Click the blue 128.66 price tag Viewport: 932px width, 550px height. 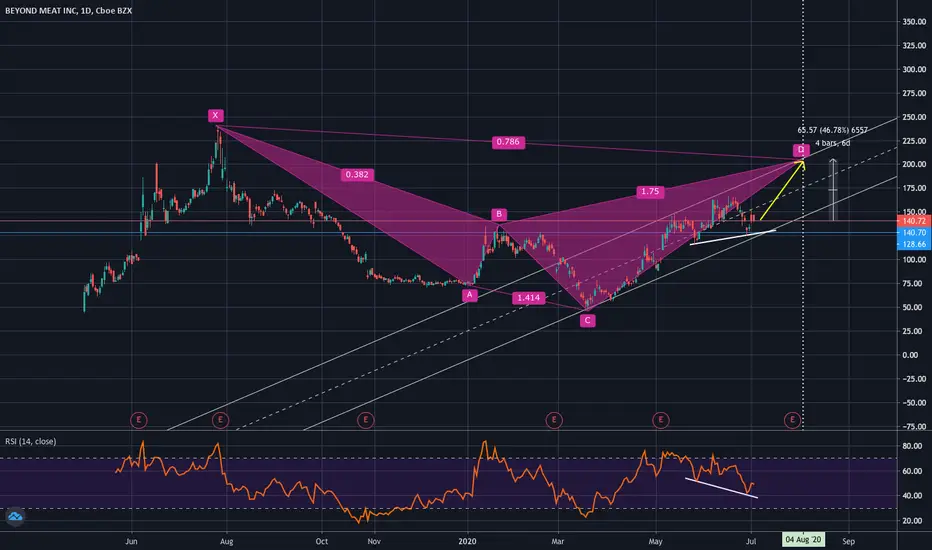[914, 244]
